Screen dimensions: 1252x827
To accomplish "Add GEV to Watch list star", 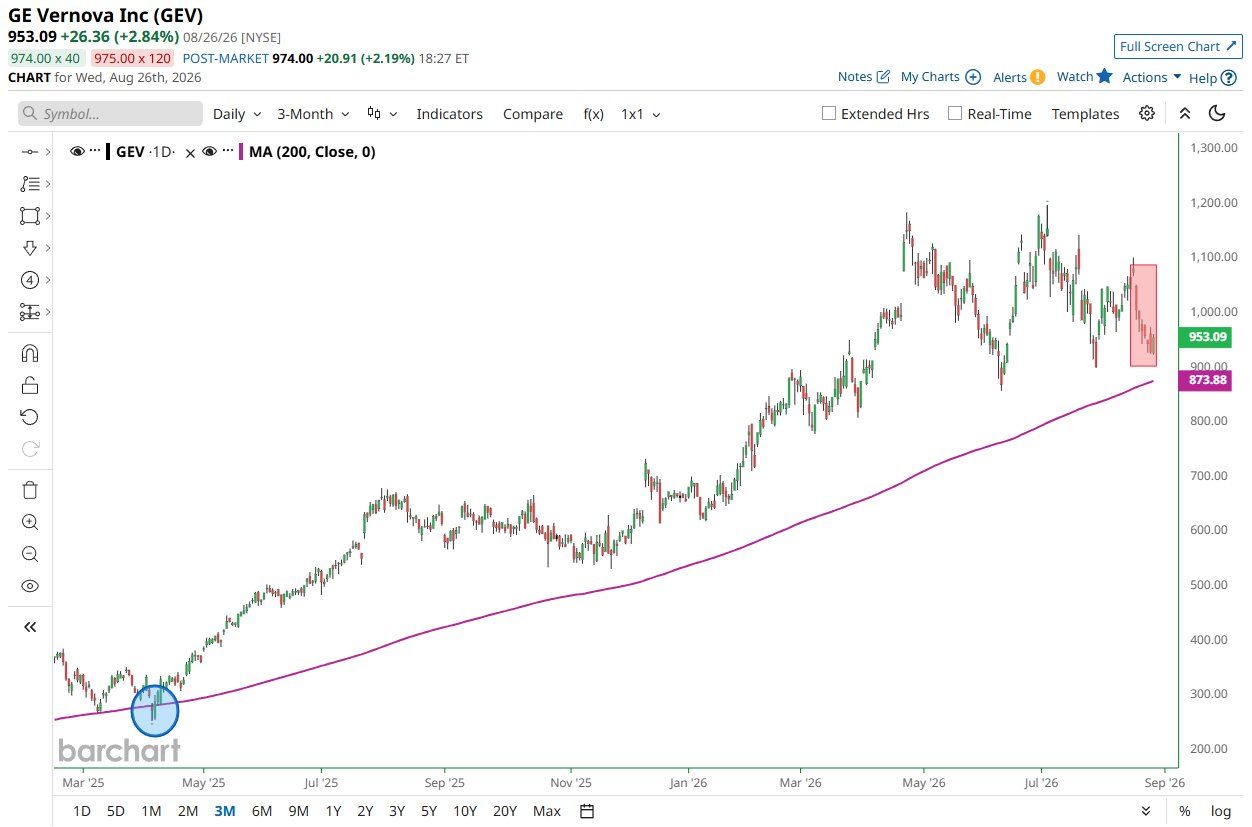I will point(1085,76).
